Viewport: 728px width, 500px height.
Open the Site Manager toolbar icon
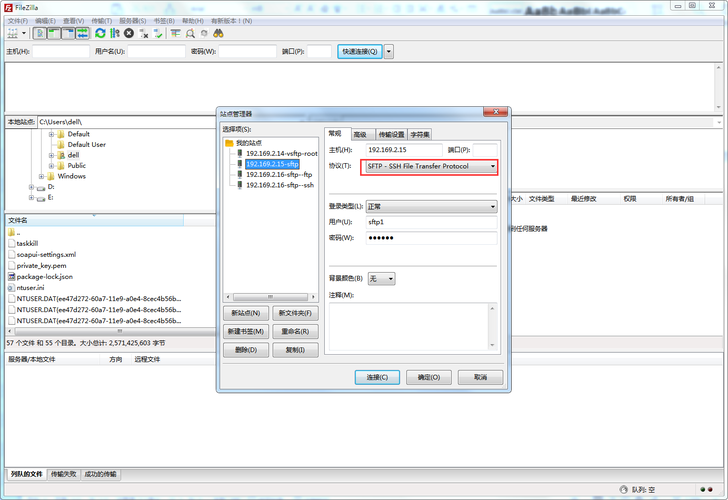[13, 33]
